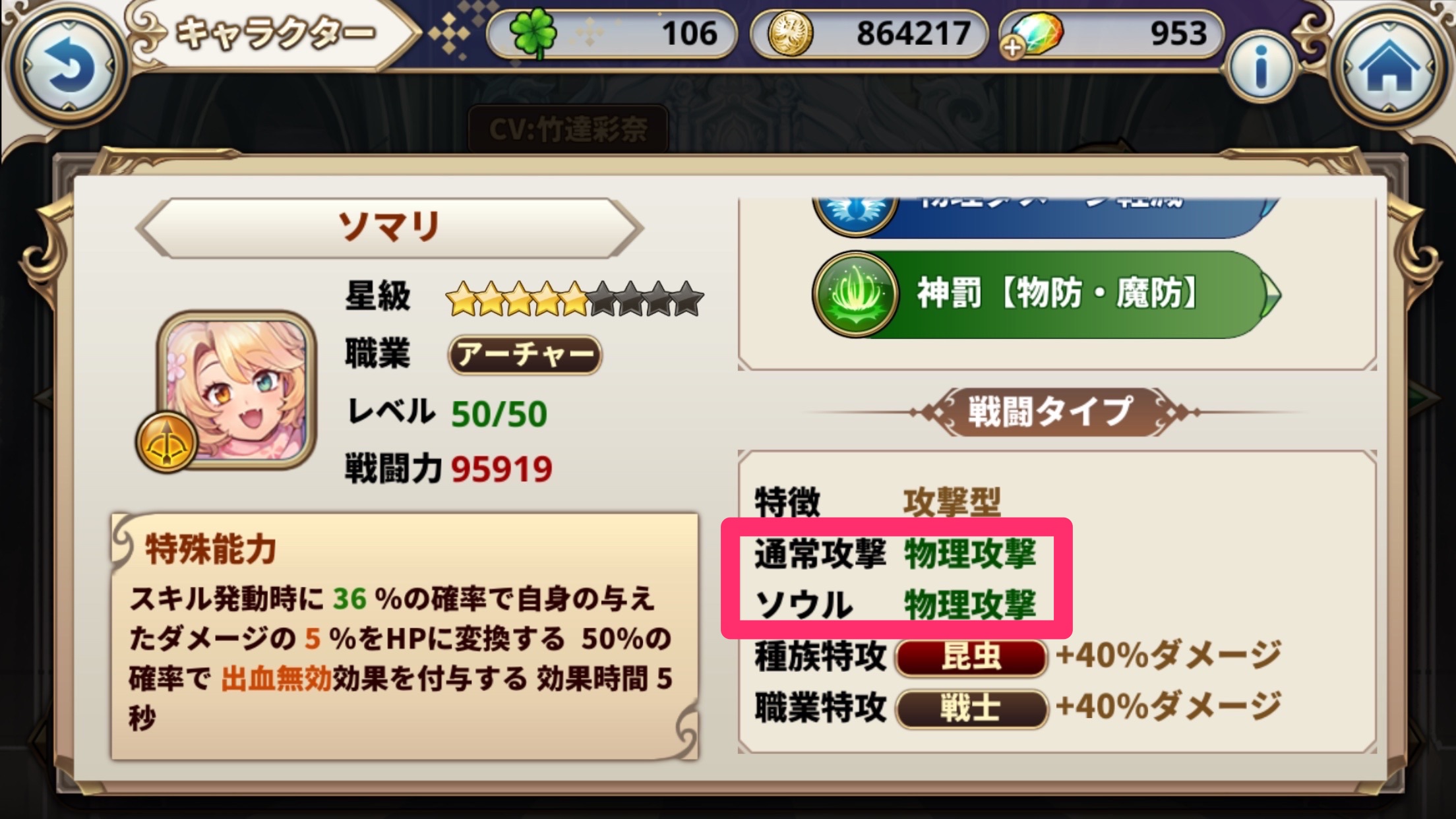Tap the gold coin icon

tap(790, 34)
